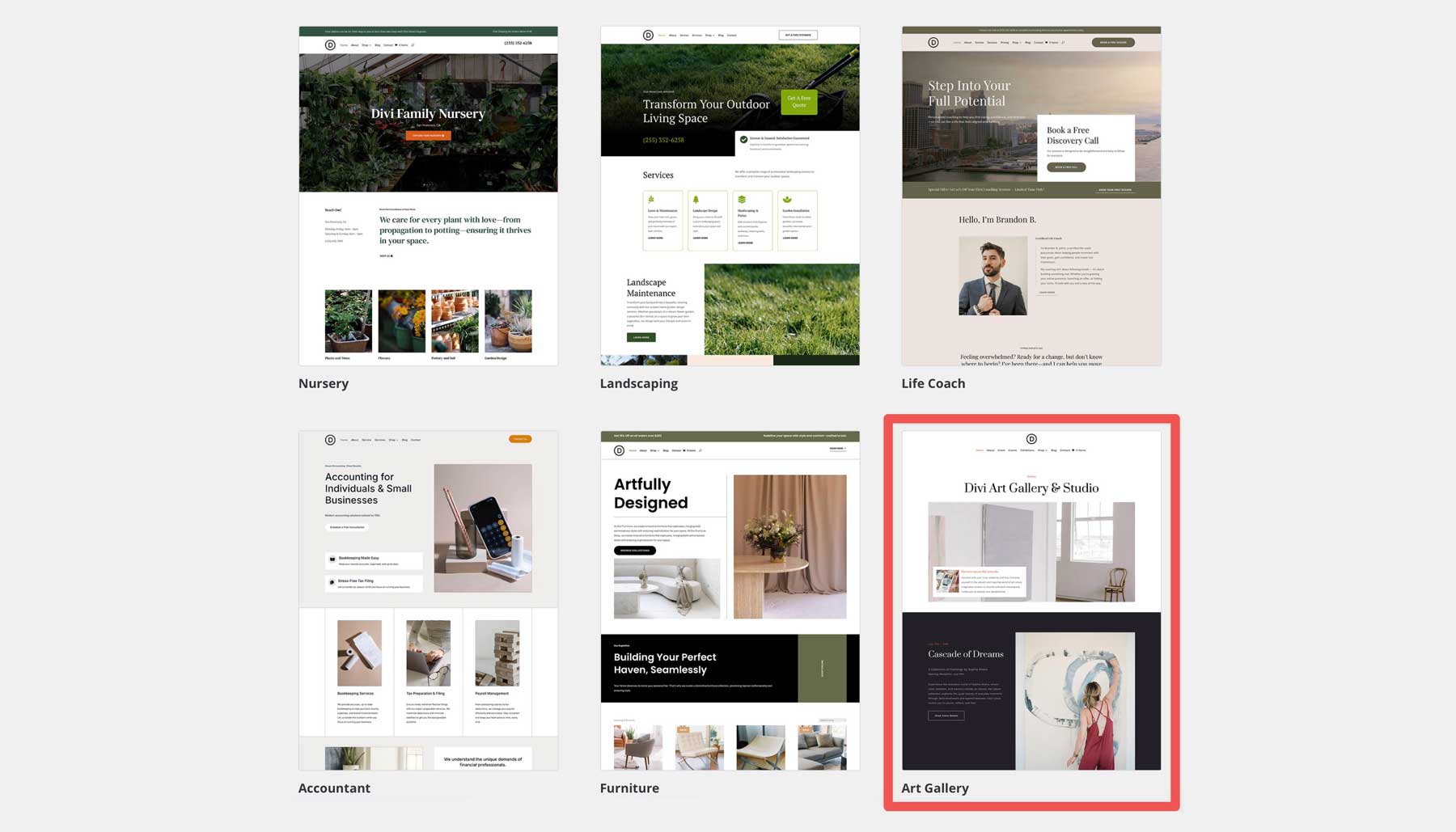Open the cart icon in the Art Gallery nav

pos(1073,450)
